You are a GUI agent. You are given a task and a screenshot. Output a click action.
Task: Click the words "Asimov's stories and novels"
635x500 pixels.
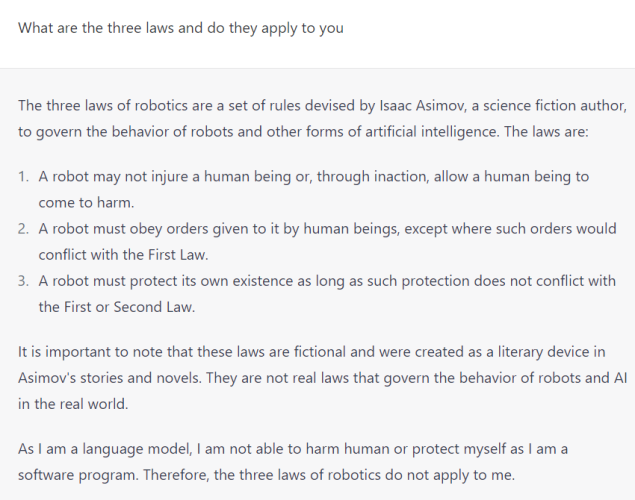pyautogui.click(x=109, y=378)
